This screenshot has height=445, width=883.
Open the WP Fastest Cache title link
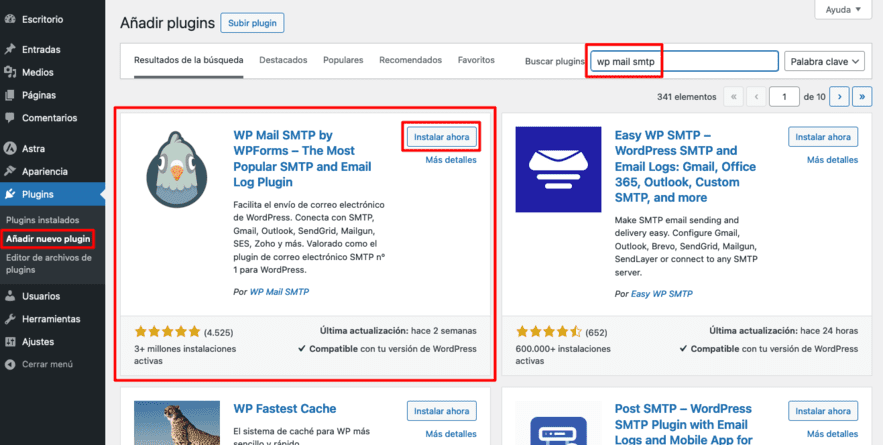pyautogui.click(x=284, y=409)
